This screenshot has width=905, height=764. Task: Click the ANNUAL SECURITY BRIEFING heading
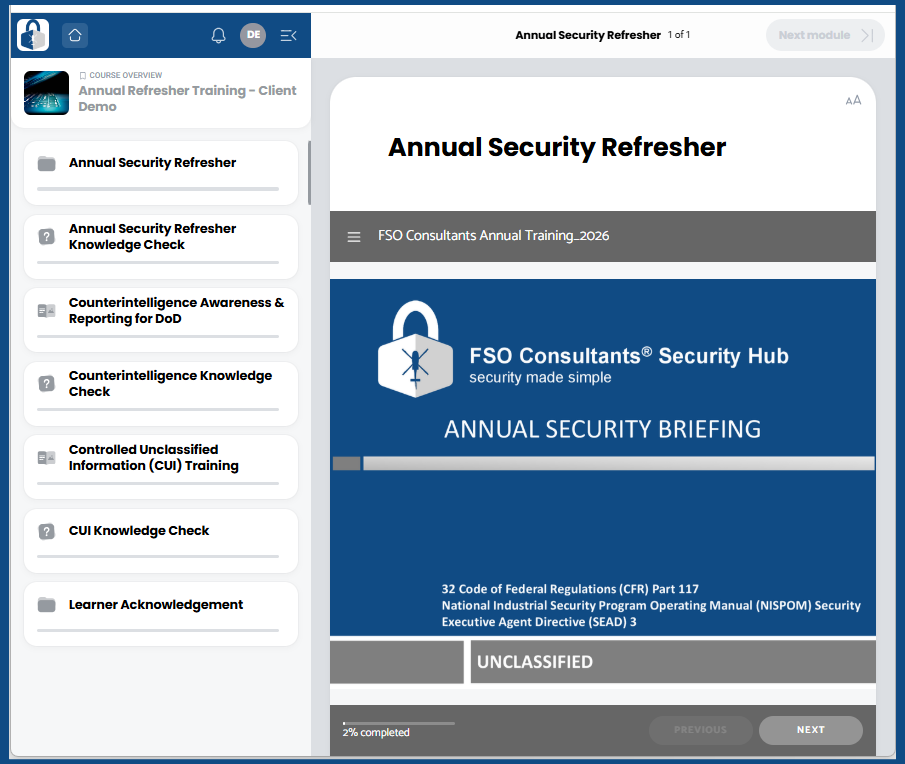pos(603,429)
